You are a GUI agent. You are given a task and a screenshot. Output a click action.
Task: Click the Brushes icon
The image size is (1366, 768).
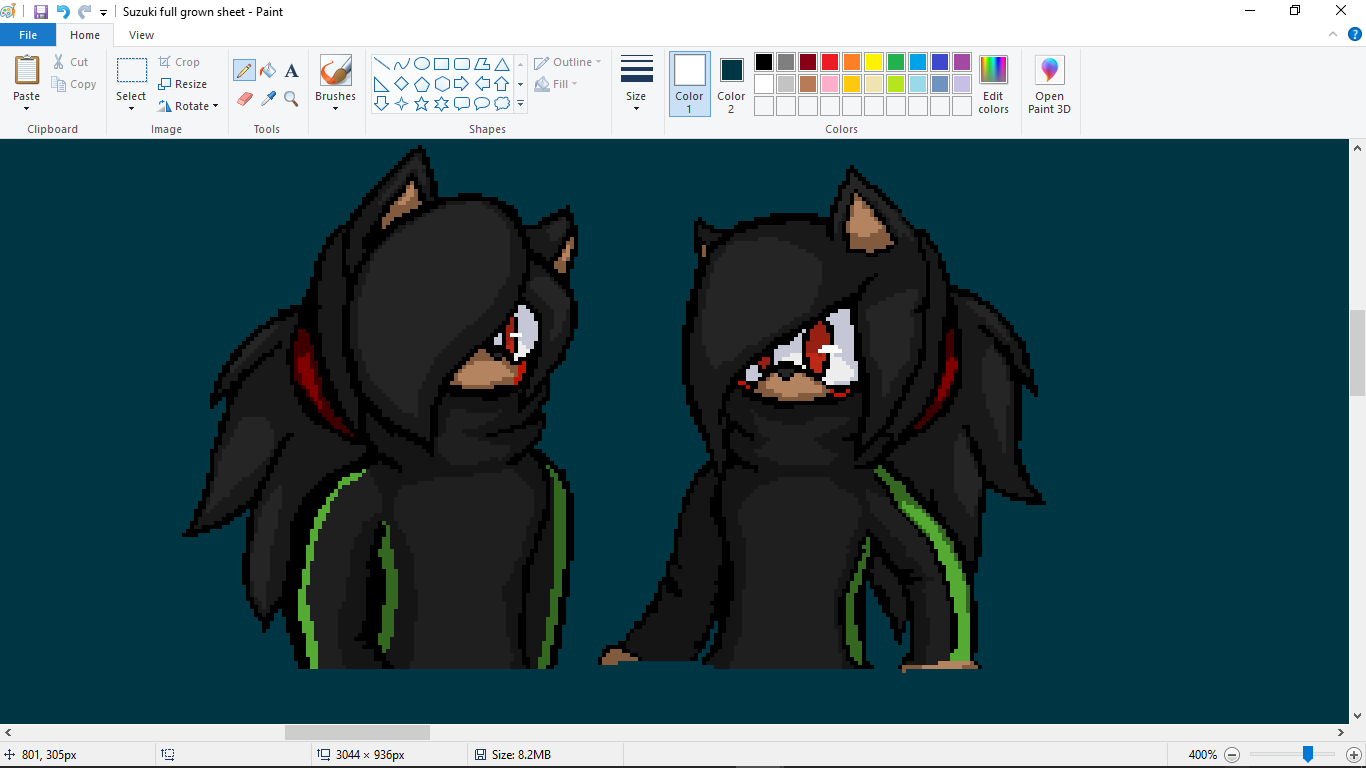coord(335,71)
